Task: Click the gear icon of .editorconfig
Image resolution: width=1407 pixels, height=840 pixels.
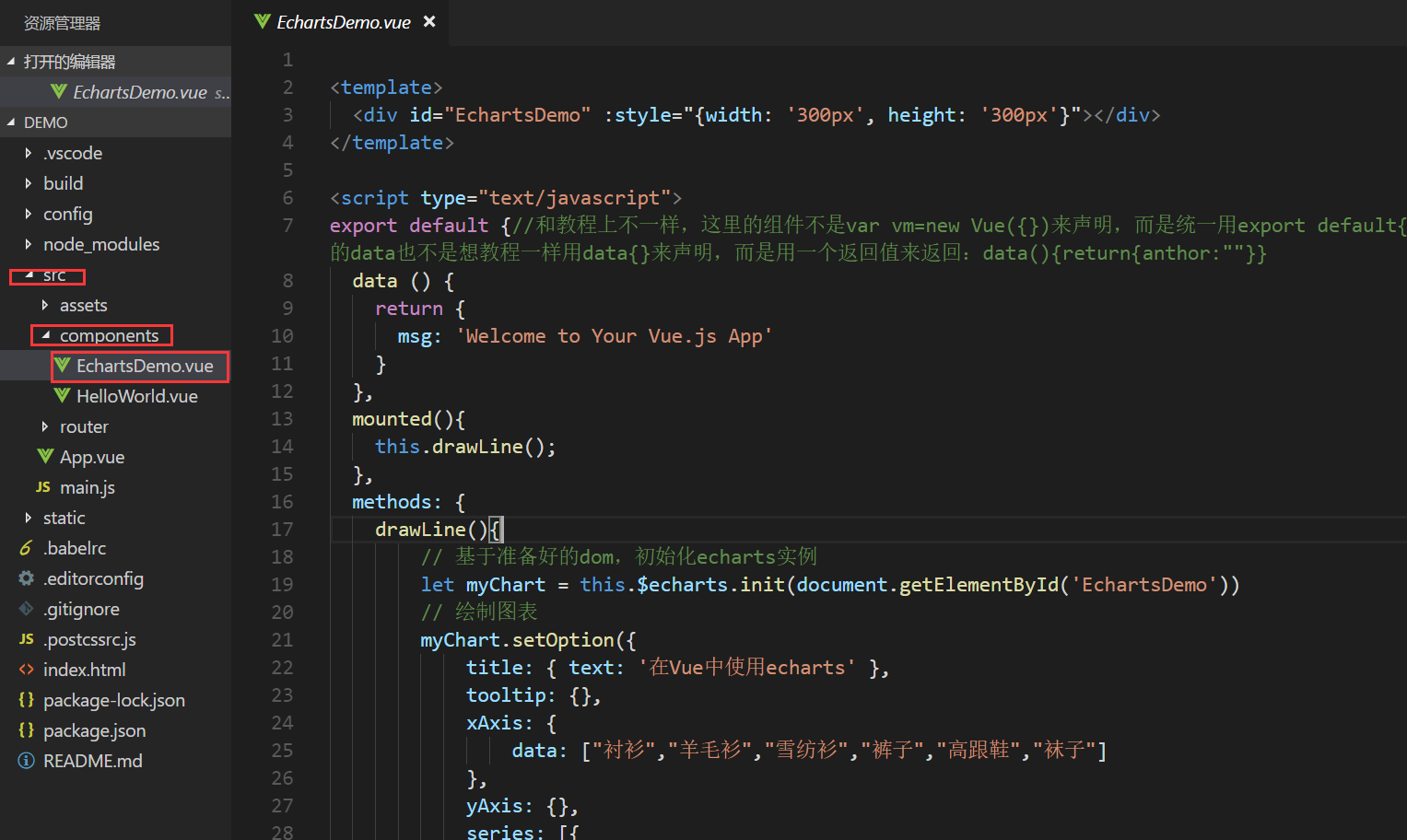Action: click(x=27, y=578)
